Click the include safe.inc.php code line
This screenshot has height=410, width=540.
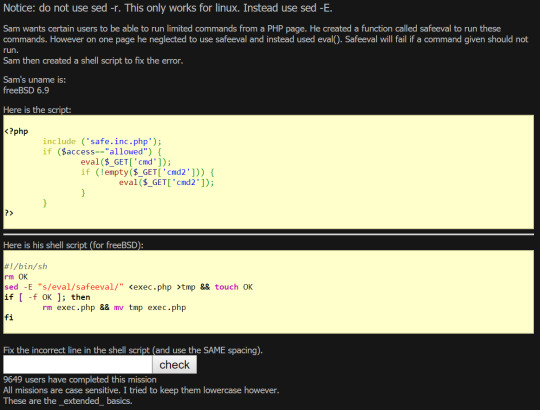pos(102,141)
